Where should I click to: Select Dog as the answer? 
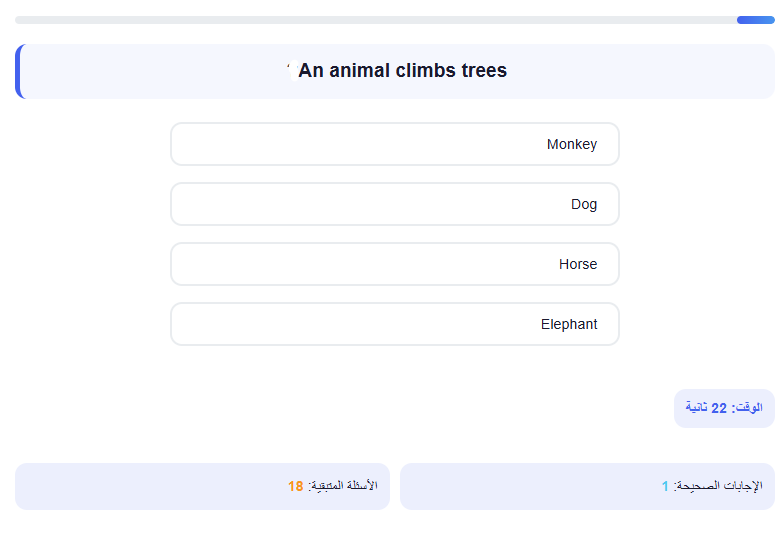pyautogui.click(x=394, y=204)
